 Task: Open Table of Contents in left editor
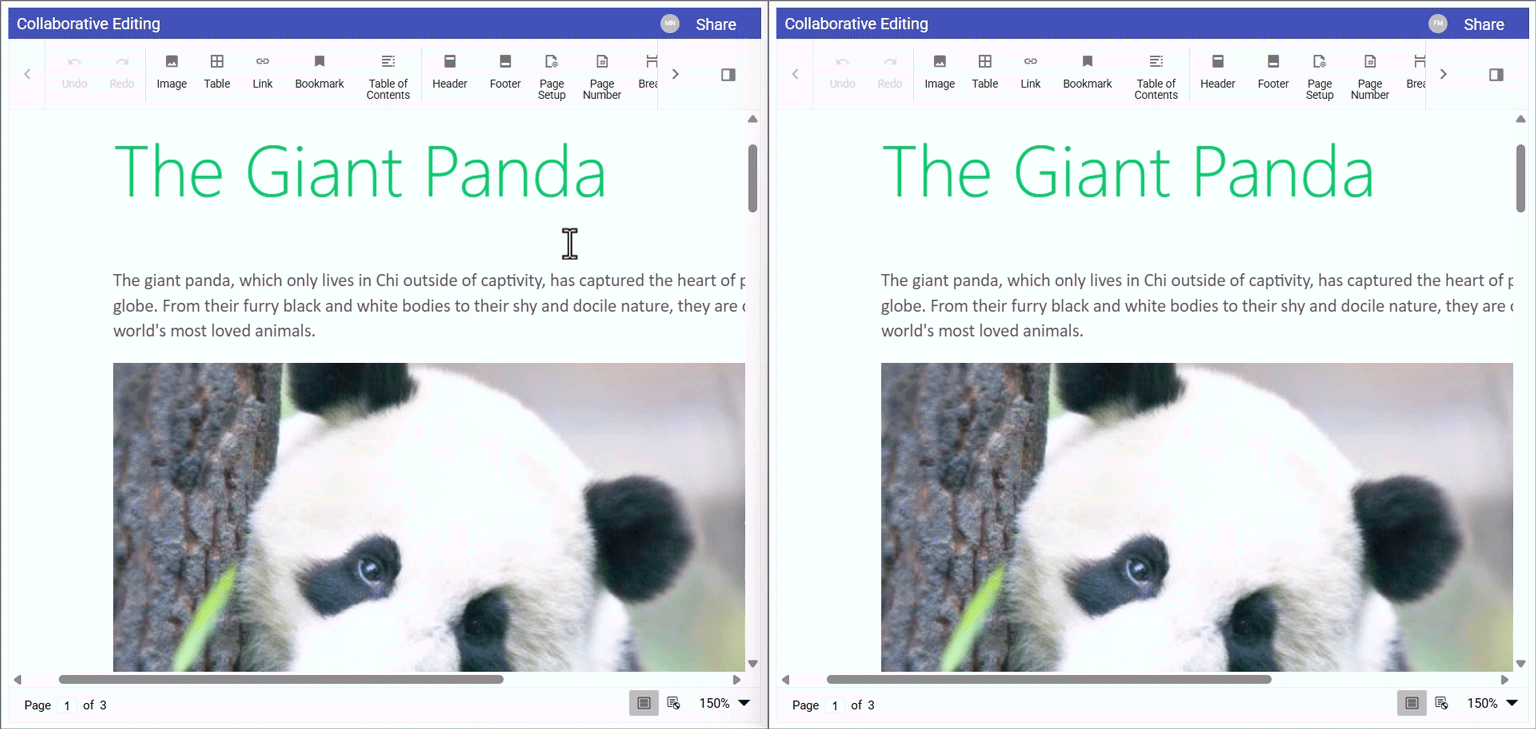tap(388, 75)
